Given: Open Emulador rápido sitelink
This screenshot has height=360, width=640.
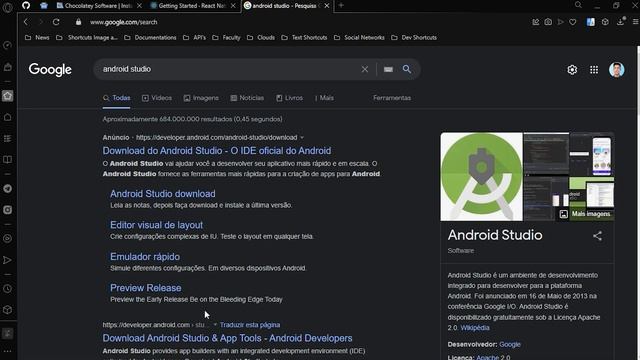Looking at the screenshot, I should coord(145,257).
